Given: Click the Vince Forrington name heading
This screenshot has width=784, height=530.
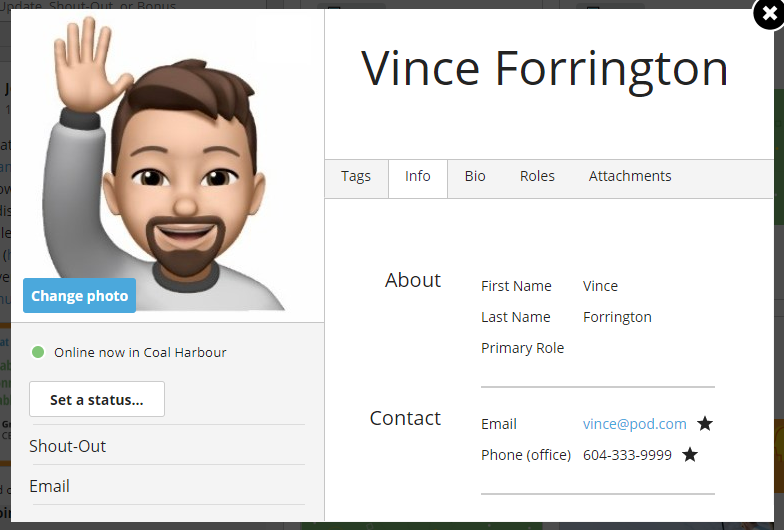Looking at the screenshot, I should [545, 69].
